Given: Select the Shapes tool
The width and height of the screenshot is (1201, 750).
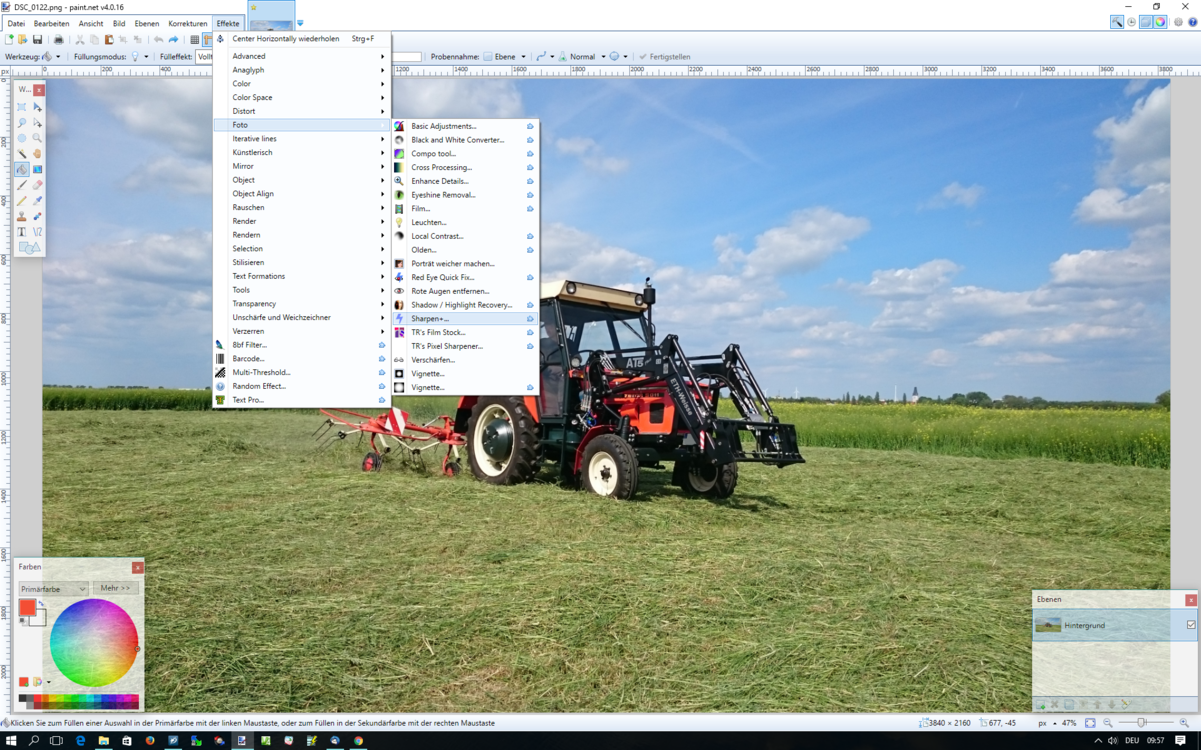Looking at the screenshot, I should point(29,247).
